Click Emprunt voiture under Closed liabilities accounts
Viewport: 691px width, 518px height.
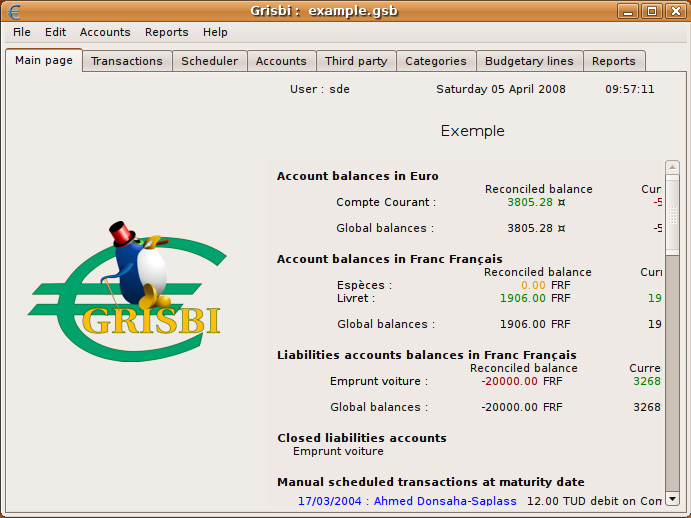338,451
